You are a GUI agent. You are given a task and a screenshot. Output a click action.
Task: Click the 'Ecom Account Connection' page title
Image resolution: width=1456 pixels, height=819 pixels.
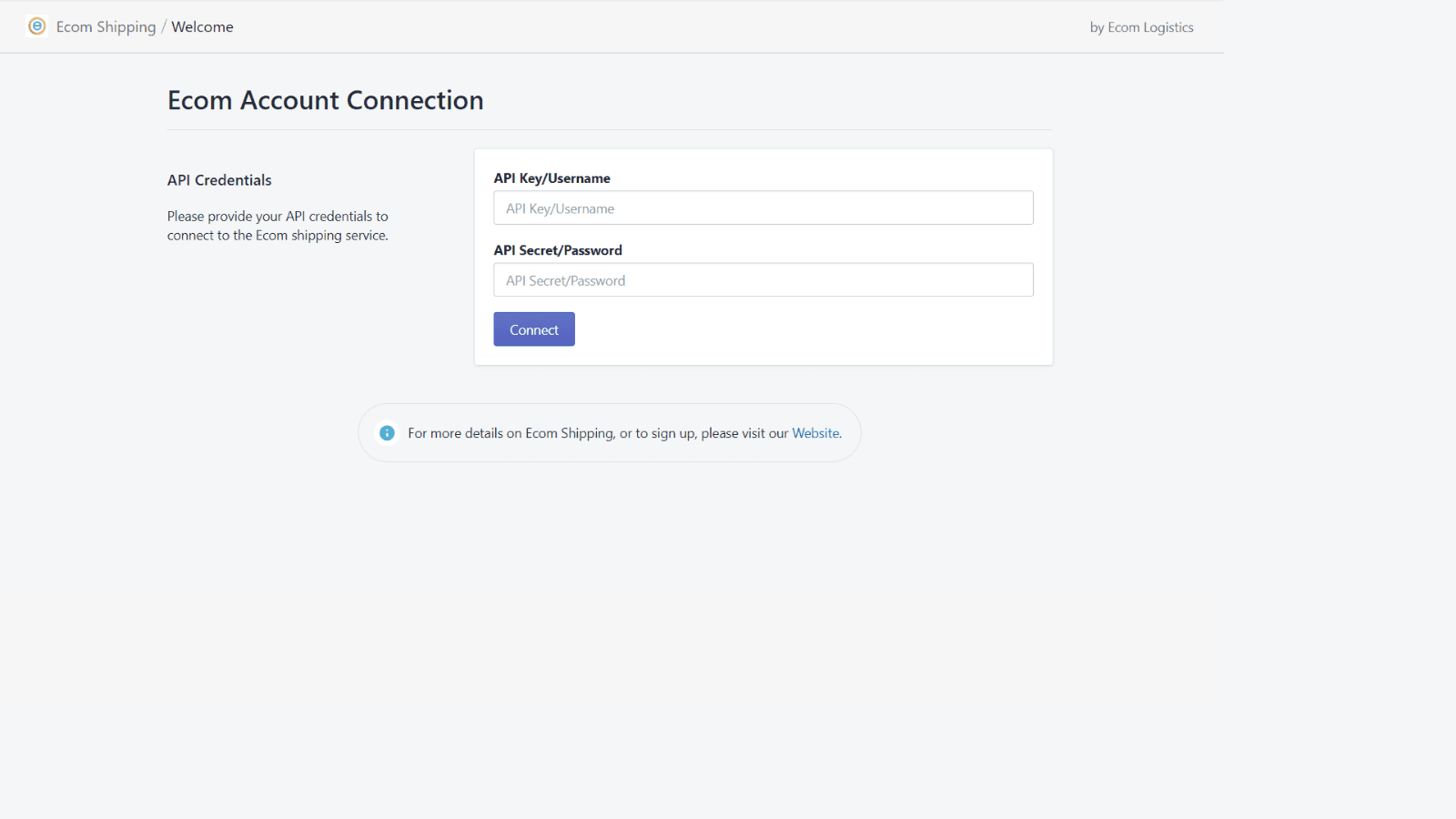[325, 100]
